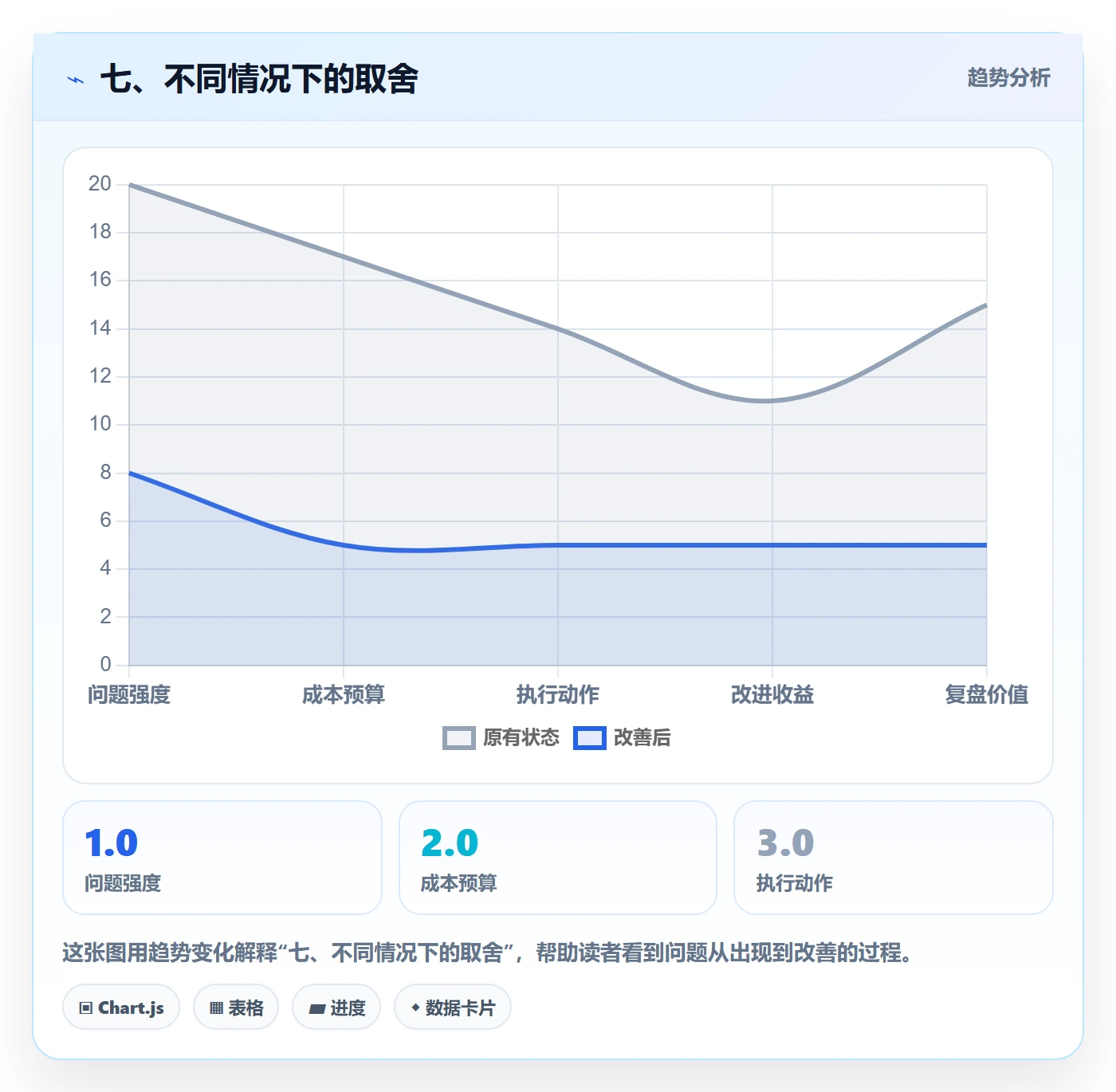Click the 复盘价值 x-axis label
The height and width of the screenshot is (1092, 1116).
(x=986, y=695)
